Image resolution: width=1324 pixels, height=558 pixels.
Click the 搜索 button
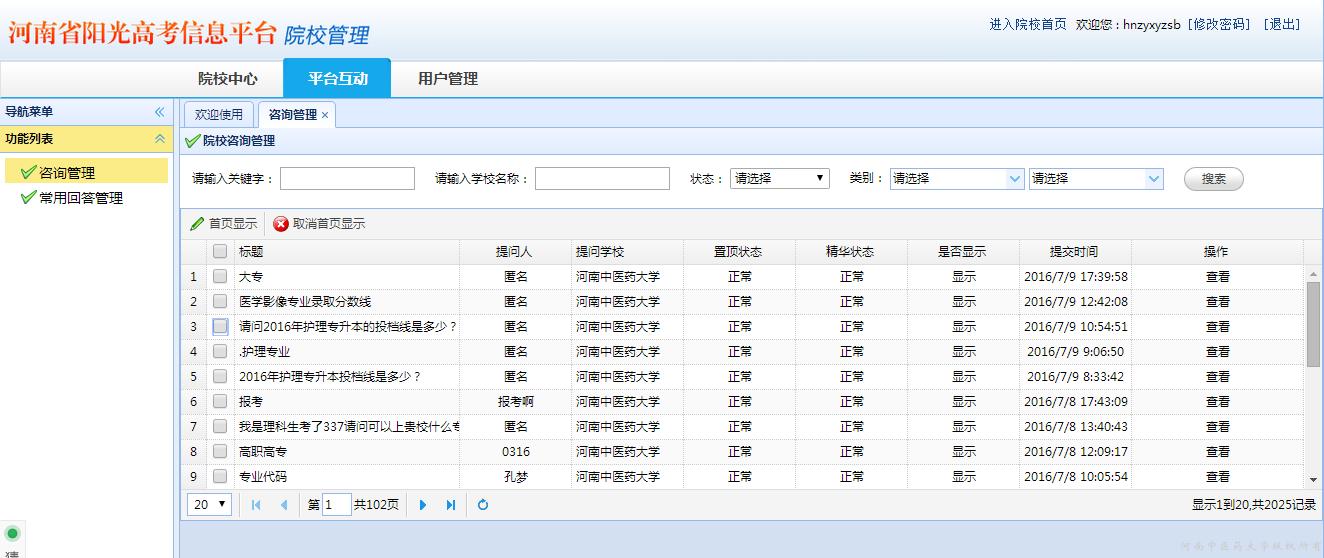[1213, 179]
